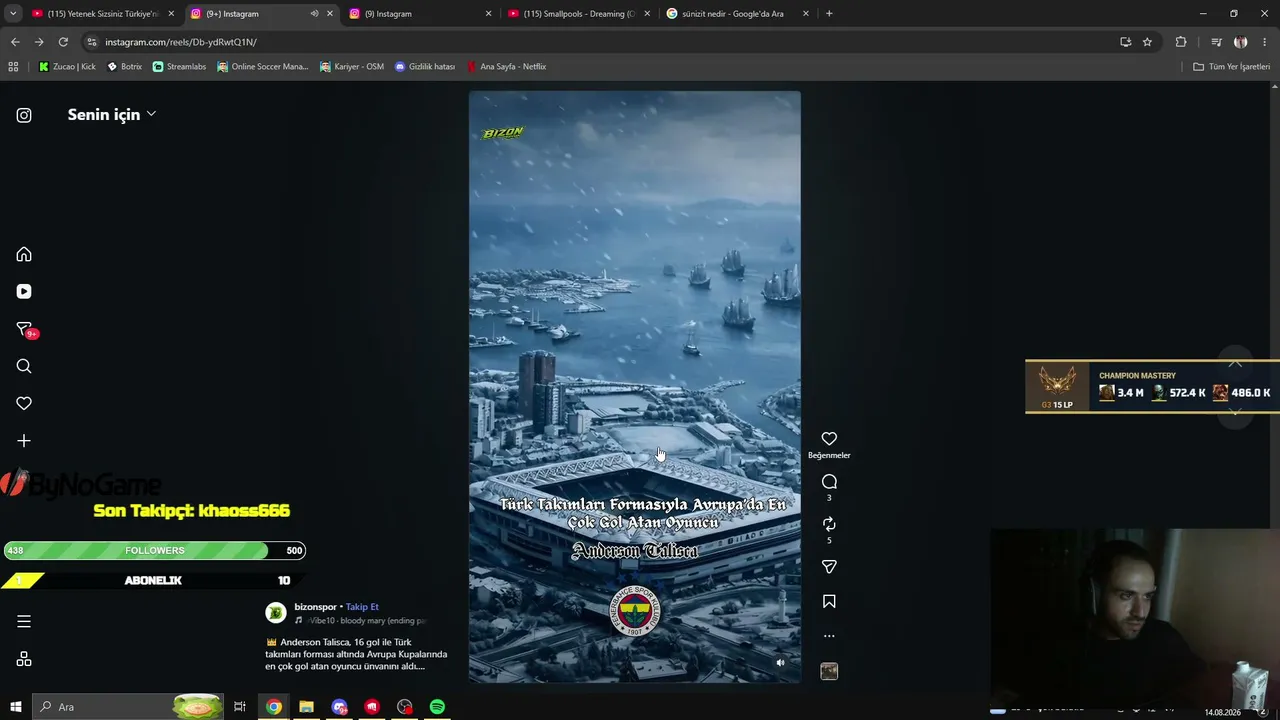Go to Instagram Home via house icon
The height and width of the screenshot is (720, 1280).
[x=24, y=254]
